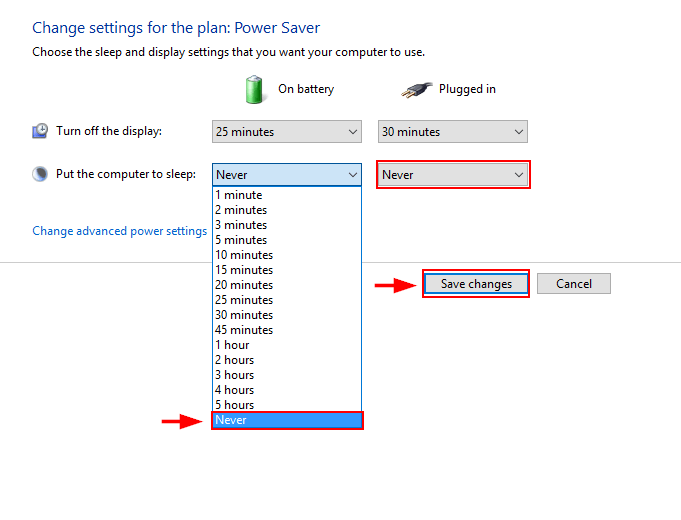
Task: Open the on-battery display timeout dropdown
Action: coord(287,132)
